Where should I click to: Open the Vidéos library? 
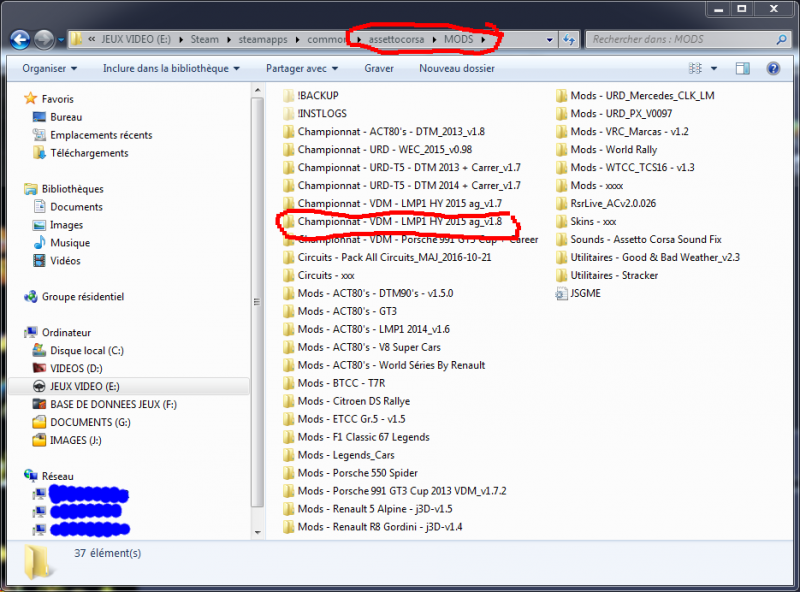[x=65, y=261]
